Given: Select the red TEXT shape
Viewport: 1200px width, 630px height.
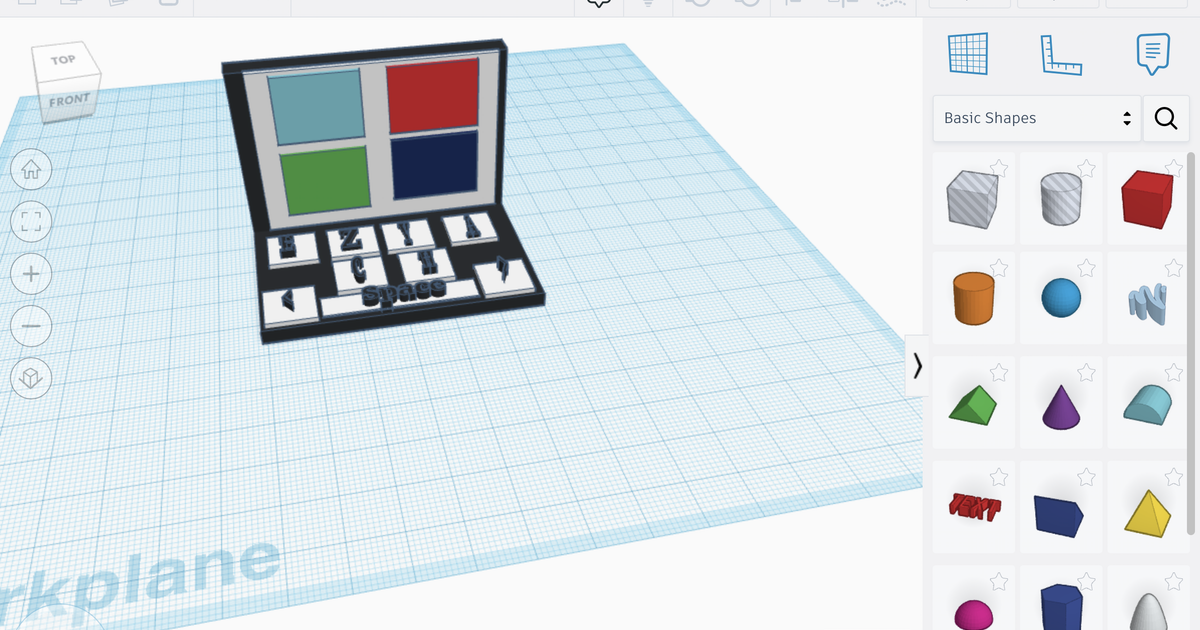Looking at the screenshot, I should tap(973, 506).
